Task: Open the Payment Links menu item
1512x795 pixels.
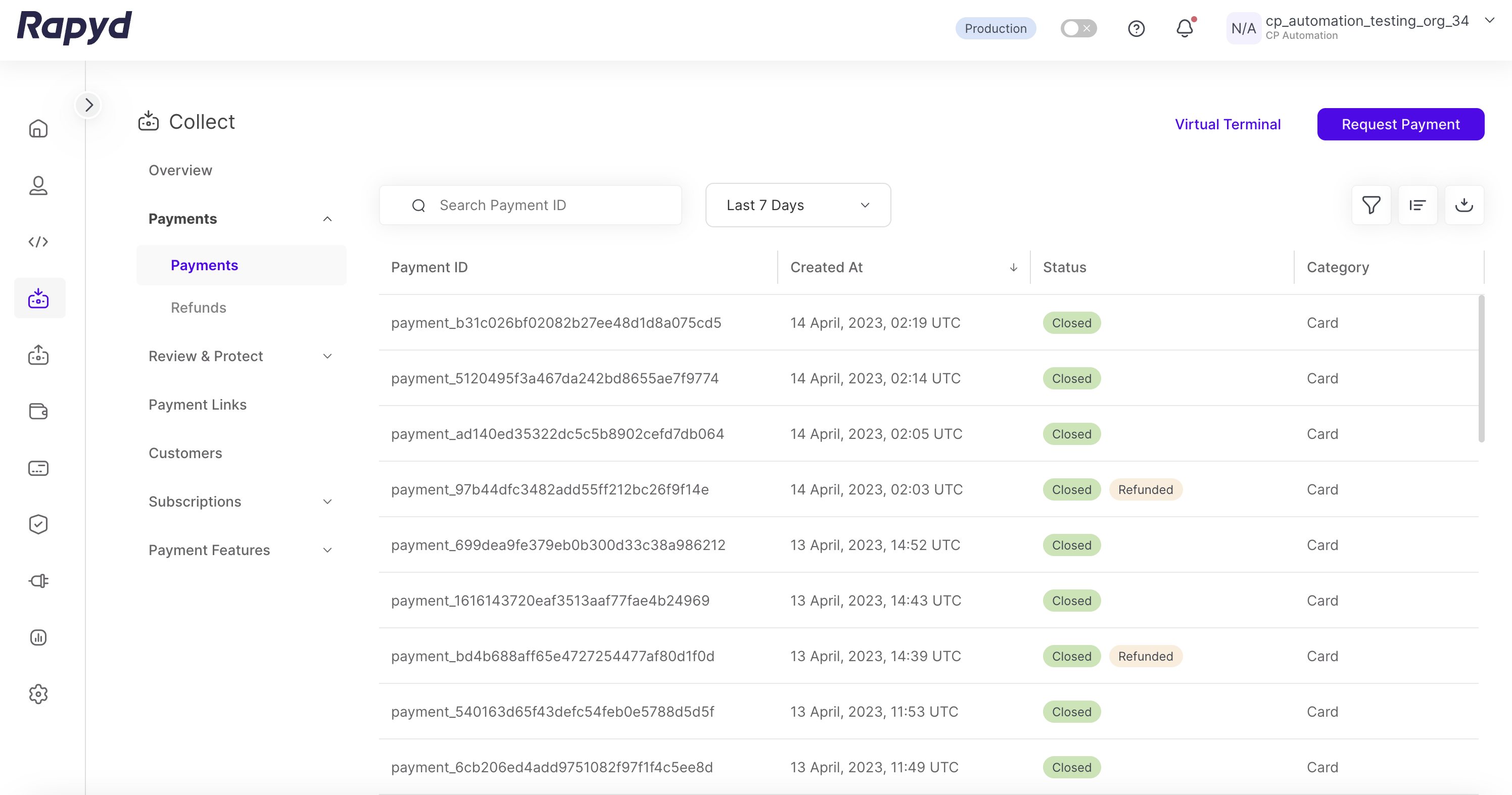Action: (197, 405)
